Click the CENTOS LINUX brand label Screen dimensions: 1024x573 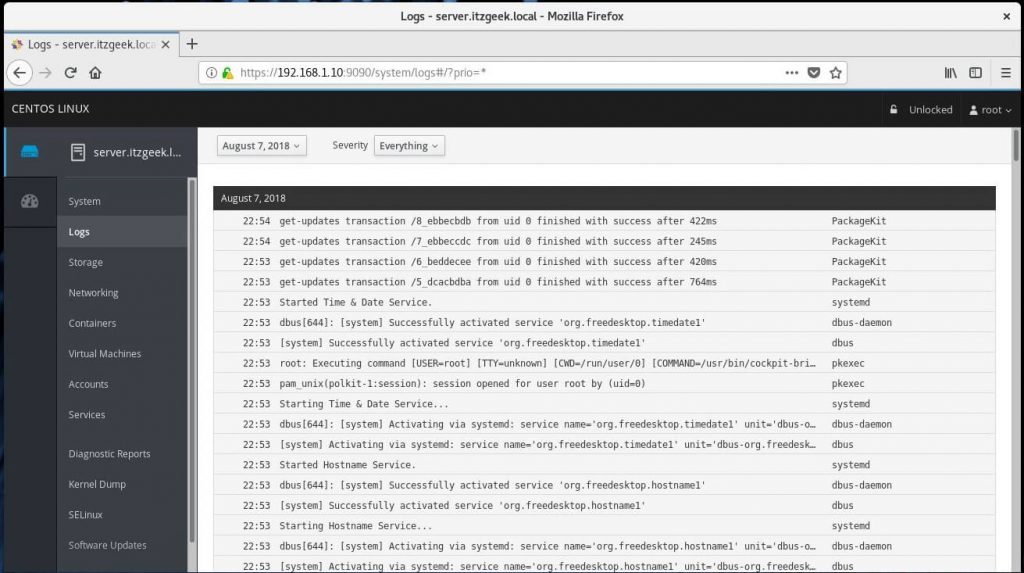coord(50,108)
